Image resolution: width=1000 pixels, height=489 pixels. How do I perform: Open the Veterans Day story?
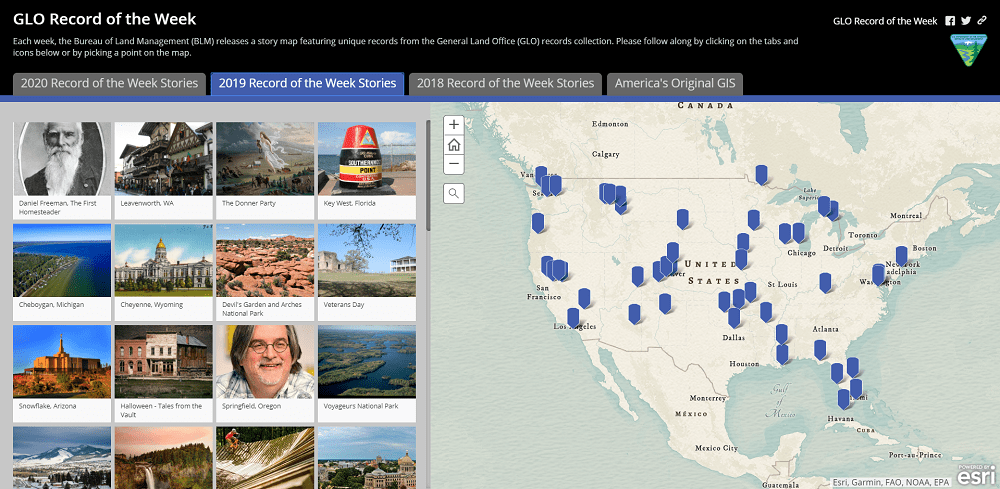(367, 272)
